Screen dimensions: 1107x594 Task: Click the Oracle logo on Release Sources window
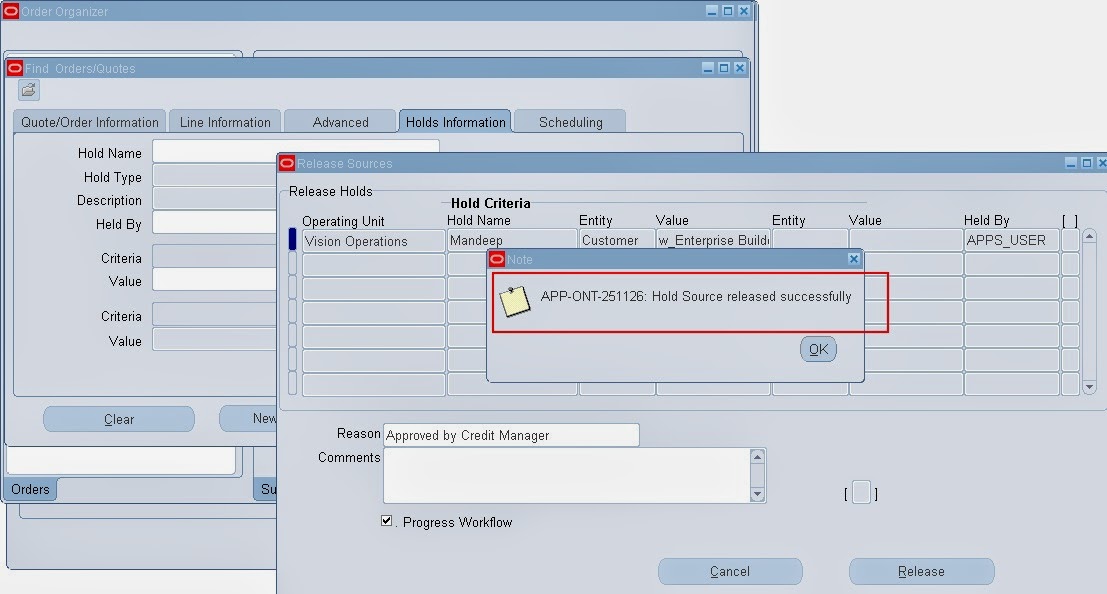tap(287, 162)
